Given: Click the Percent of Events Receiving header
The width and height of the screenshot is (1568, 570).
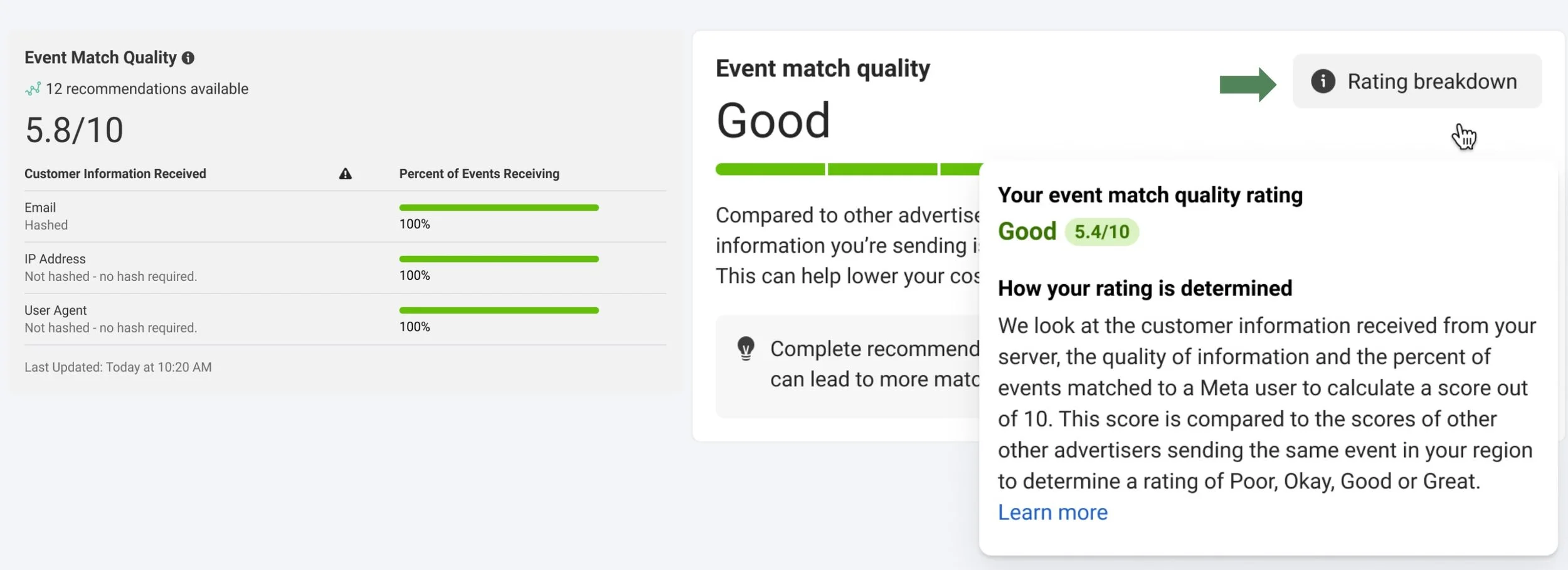Looking at the screenshot, I should click(x=479, y=174).
